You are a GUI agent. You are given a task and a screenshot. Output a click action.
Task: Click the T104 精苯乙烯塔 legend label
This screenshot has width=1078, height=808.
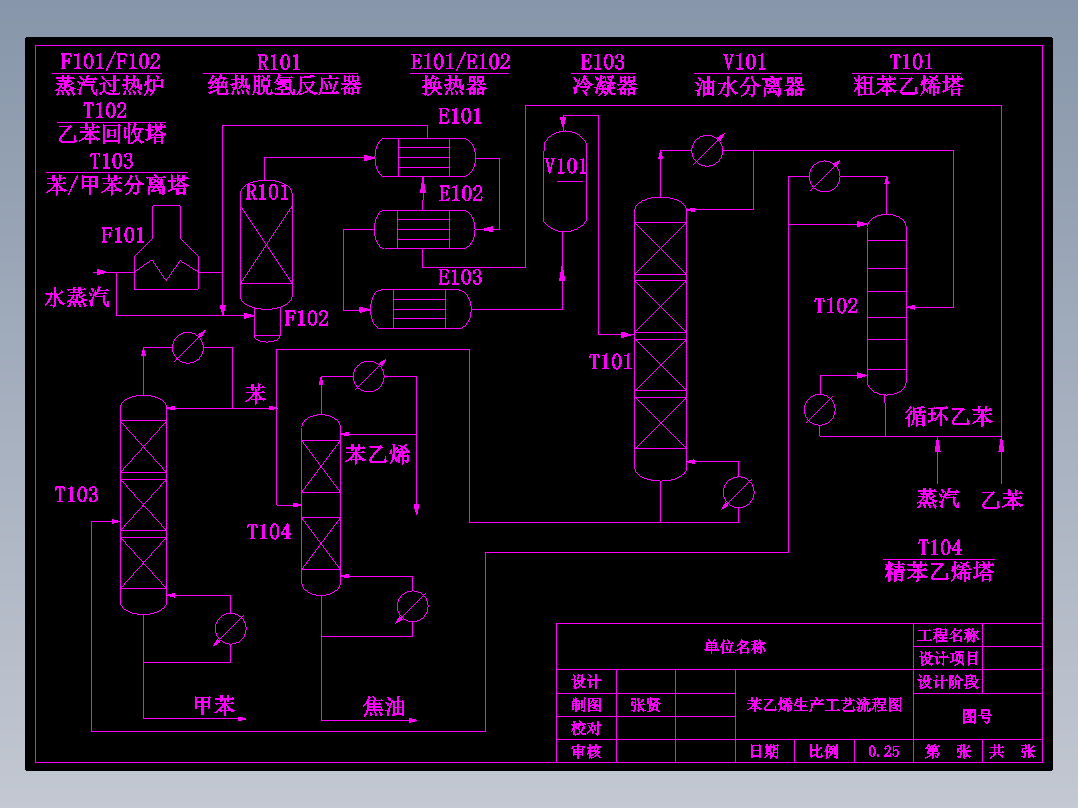939,560
